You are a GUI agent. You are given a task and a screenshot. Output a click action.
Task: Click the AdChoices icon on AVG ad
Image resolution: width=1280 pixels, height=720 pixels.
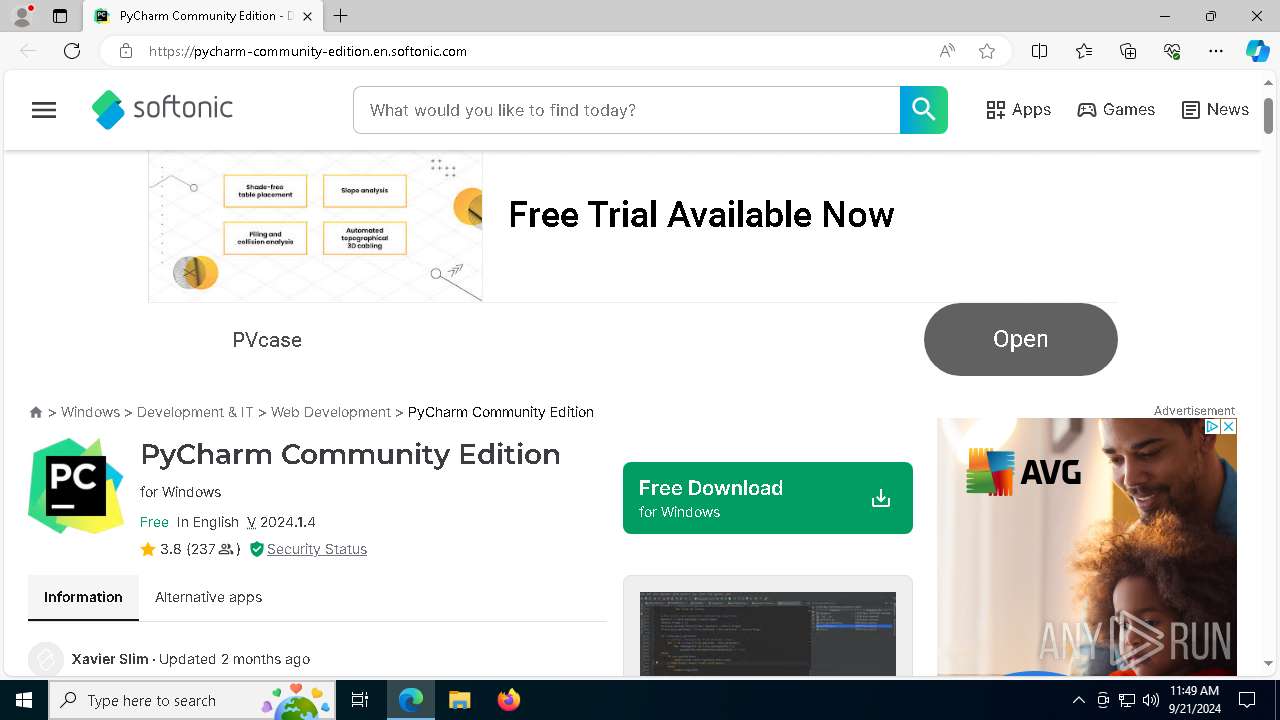click(1212, 426)
